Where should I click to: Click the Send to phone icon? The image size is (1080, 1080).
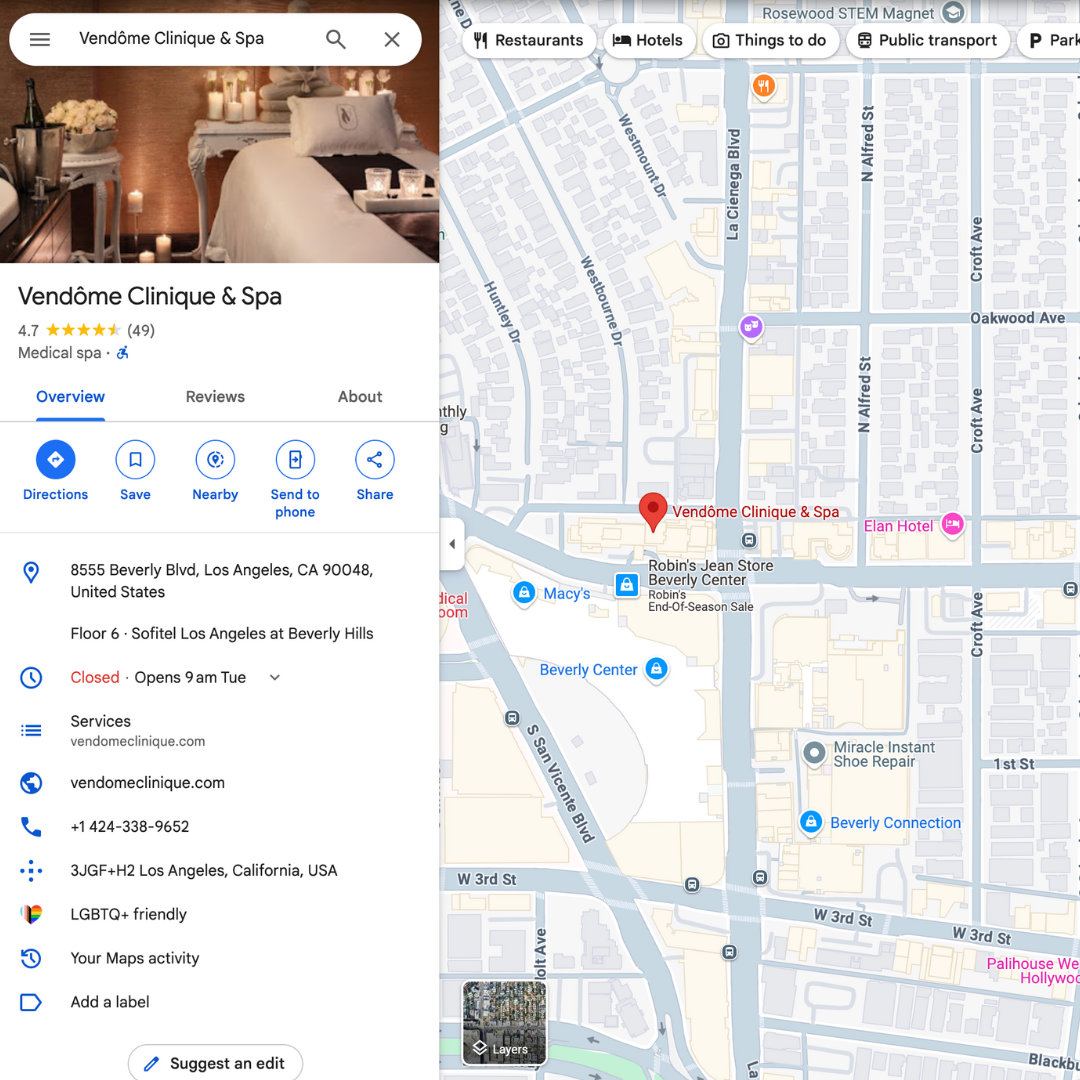click(295, 459)
